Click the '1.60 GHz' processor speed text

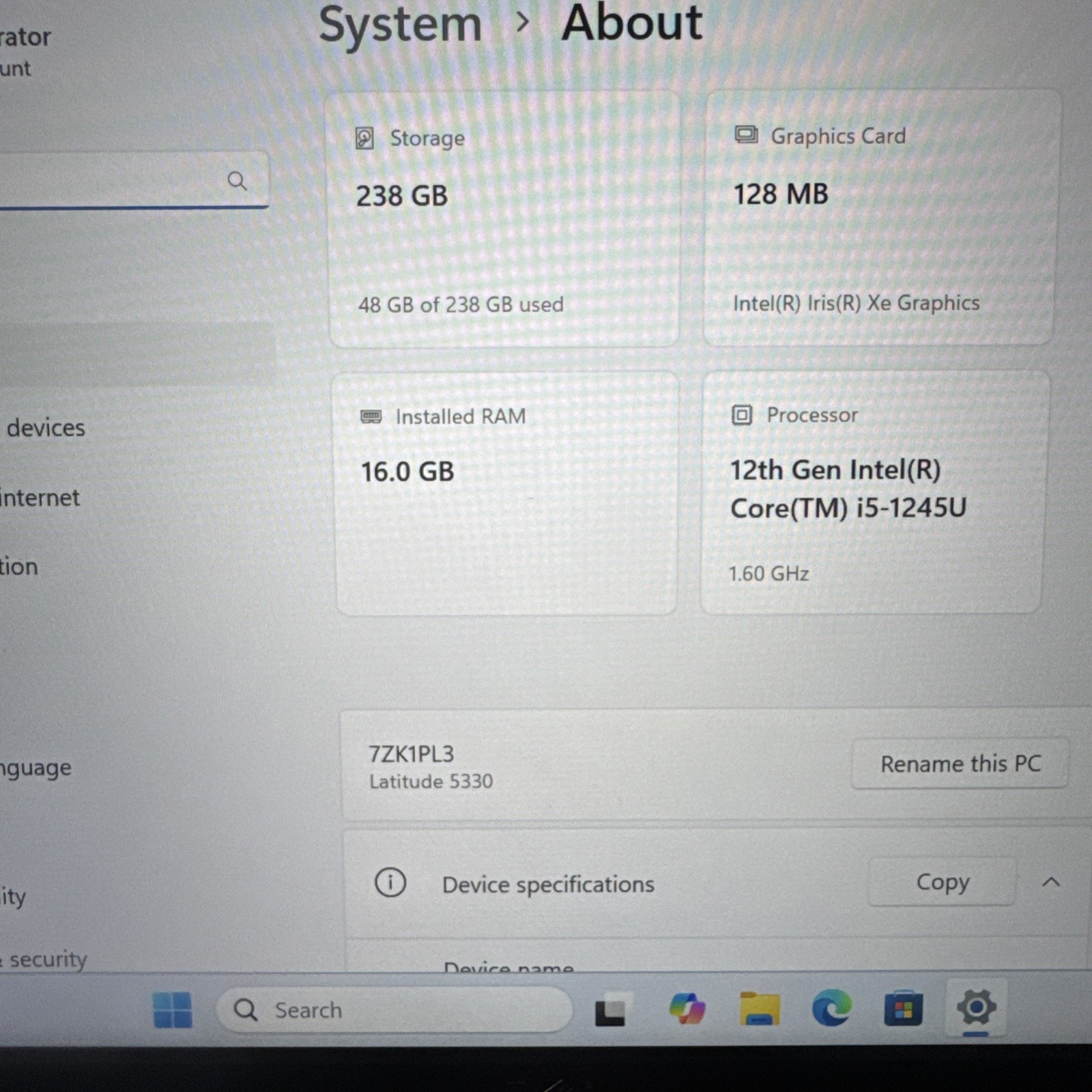click(x=768, y=573)
